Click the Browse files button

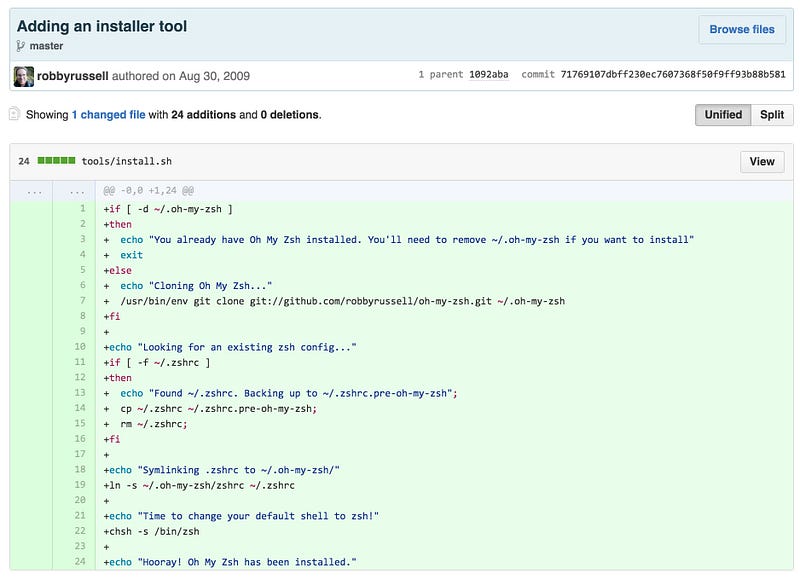coord(742,30)
